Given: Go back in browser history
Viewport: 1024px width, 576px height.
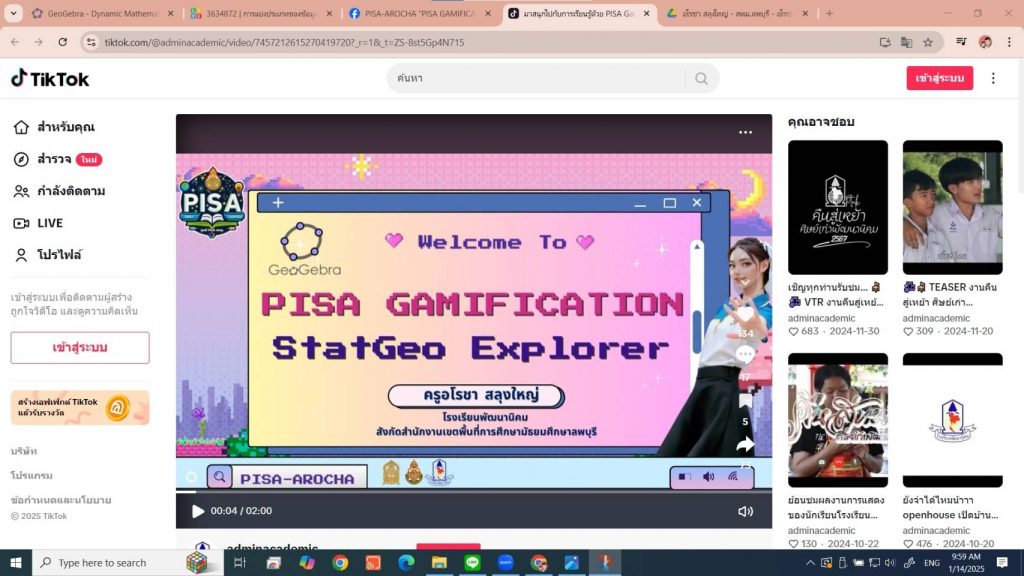Looking at the screenshot, I should (15, 42).
